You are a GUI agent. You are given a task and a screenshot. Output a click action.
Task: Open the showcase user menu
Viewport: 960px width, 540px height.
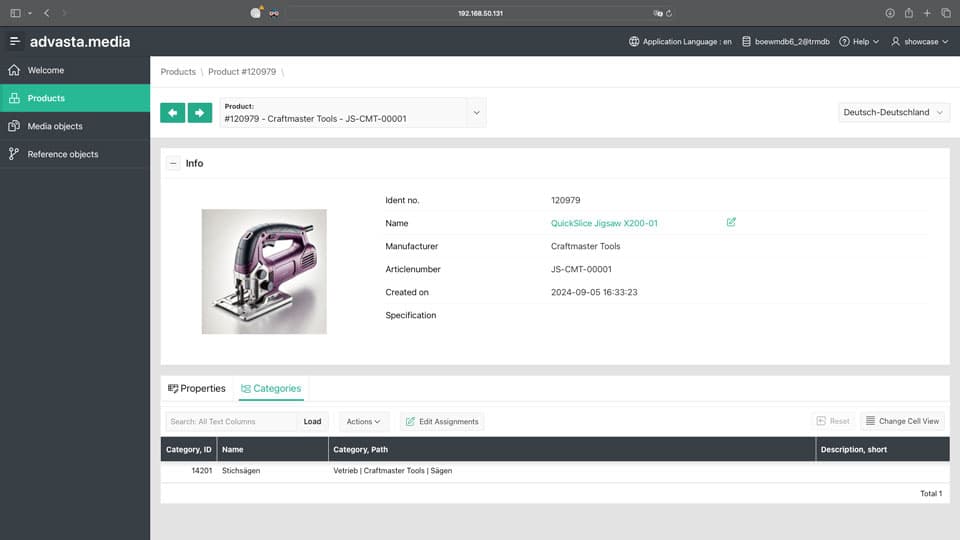click(x=920, y=42)
